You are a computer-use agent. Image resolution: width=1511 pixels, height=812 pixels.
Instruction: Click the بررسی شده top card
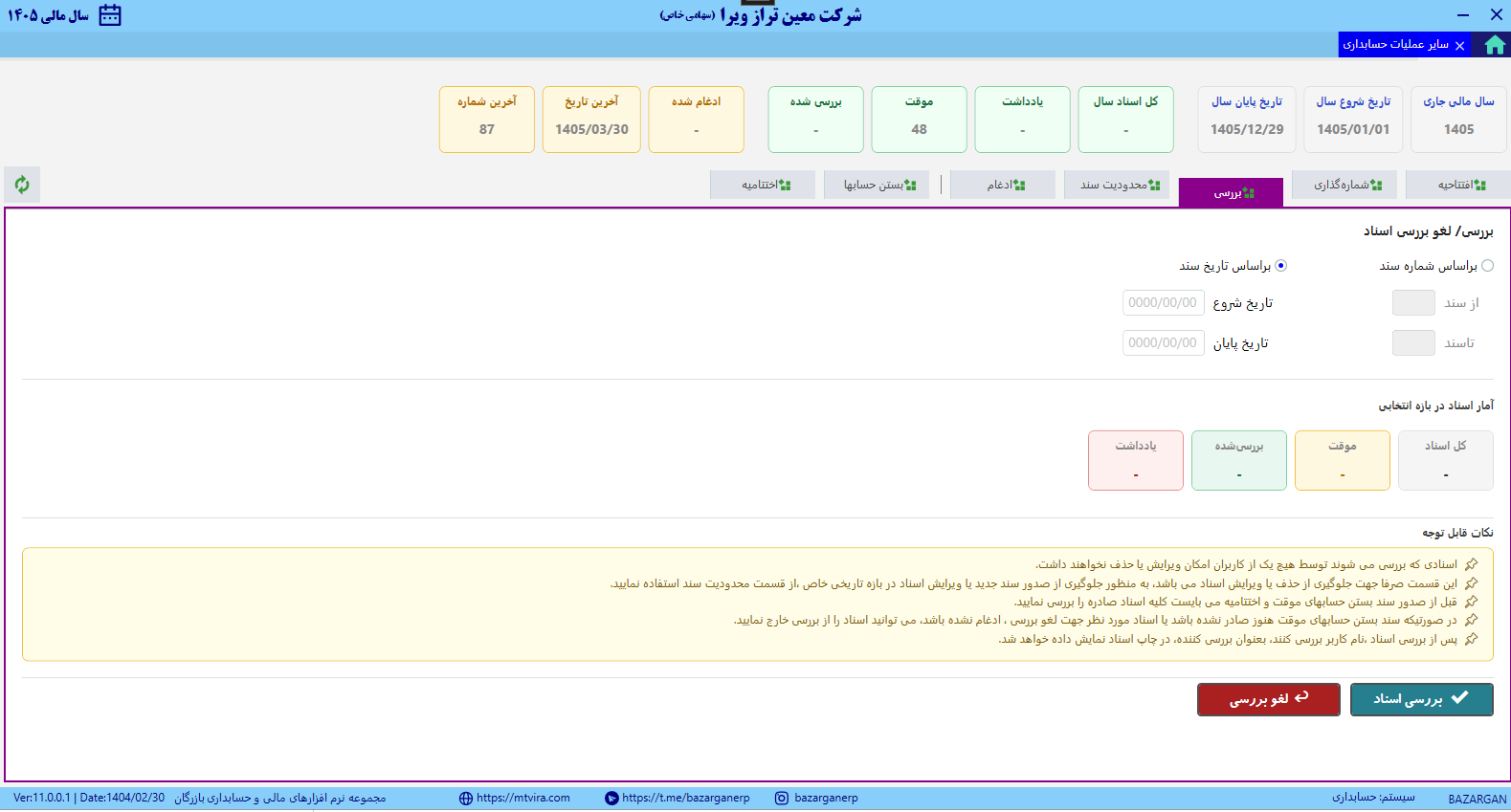click(x=815, y=120)
